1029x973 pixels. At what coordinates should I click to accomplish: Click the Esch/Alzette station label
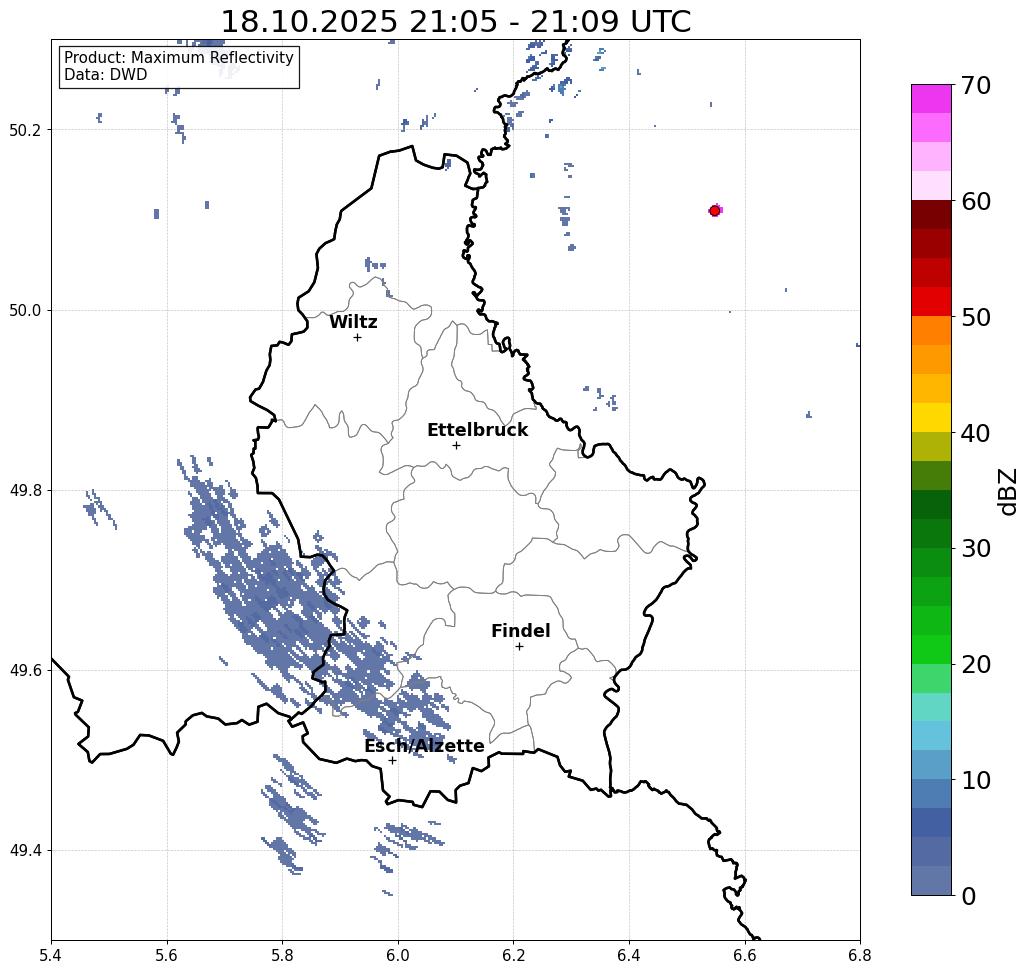pos(424,746)
